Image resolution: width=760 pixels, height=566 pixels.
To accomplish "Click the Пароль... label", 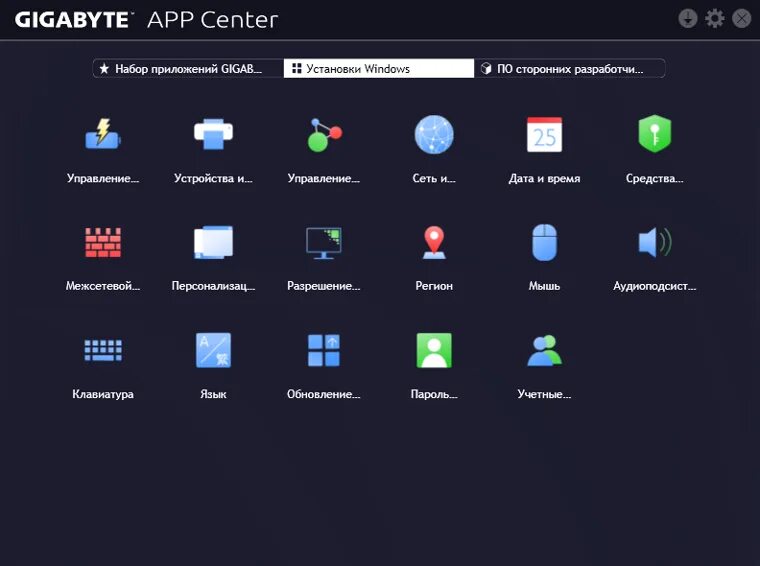I will click(434, 394).
